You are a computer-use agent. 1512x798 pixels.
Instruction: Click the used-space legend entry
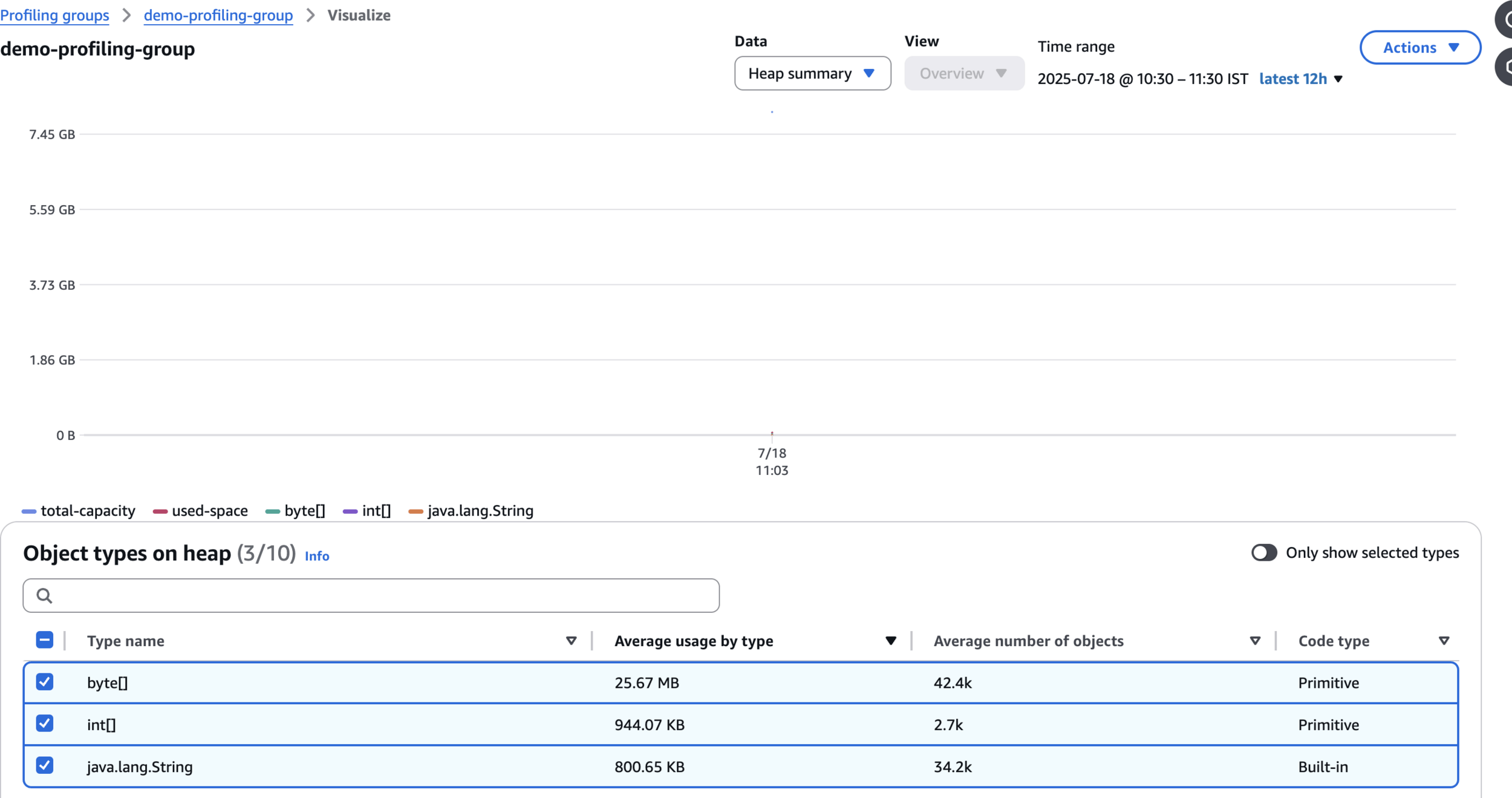click(209, 511)
